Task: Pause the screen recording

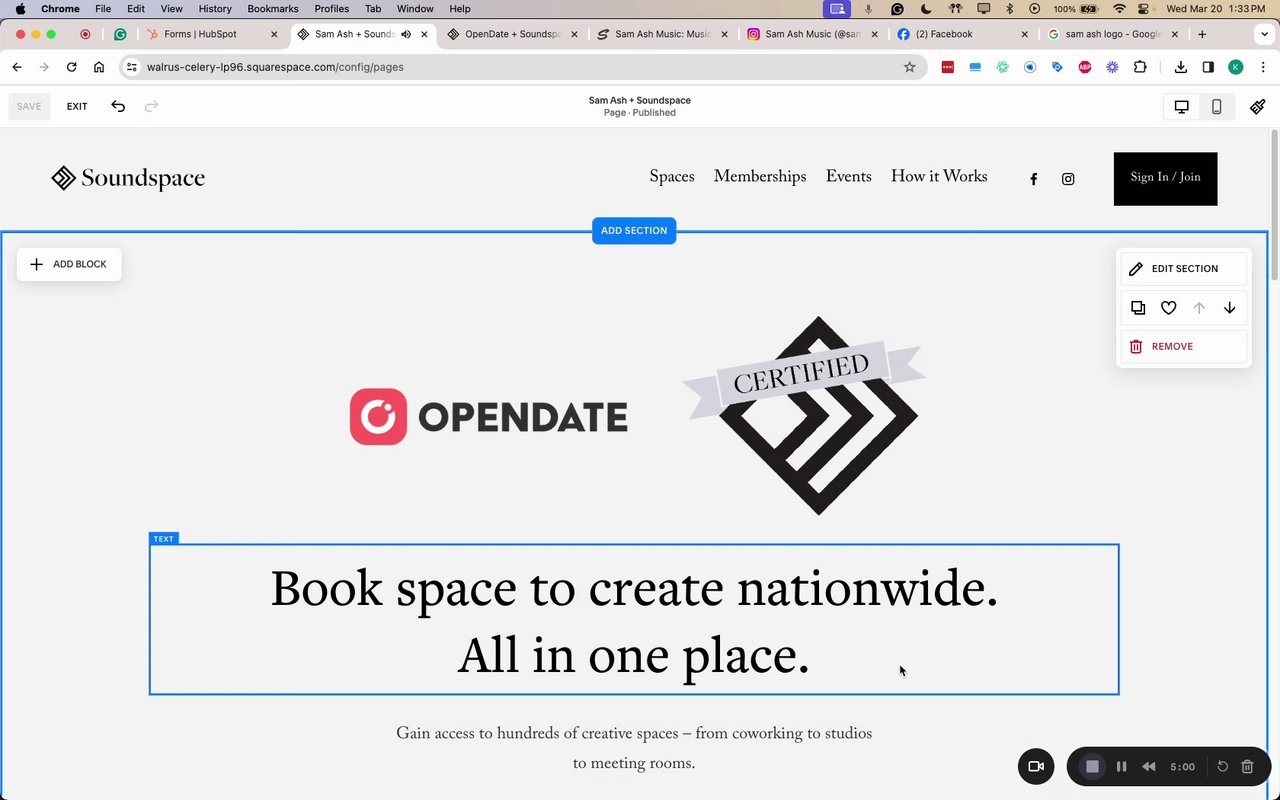Action: point(1122,767)
